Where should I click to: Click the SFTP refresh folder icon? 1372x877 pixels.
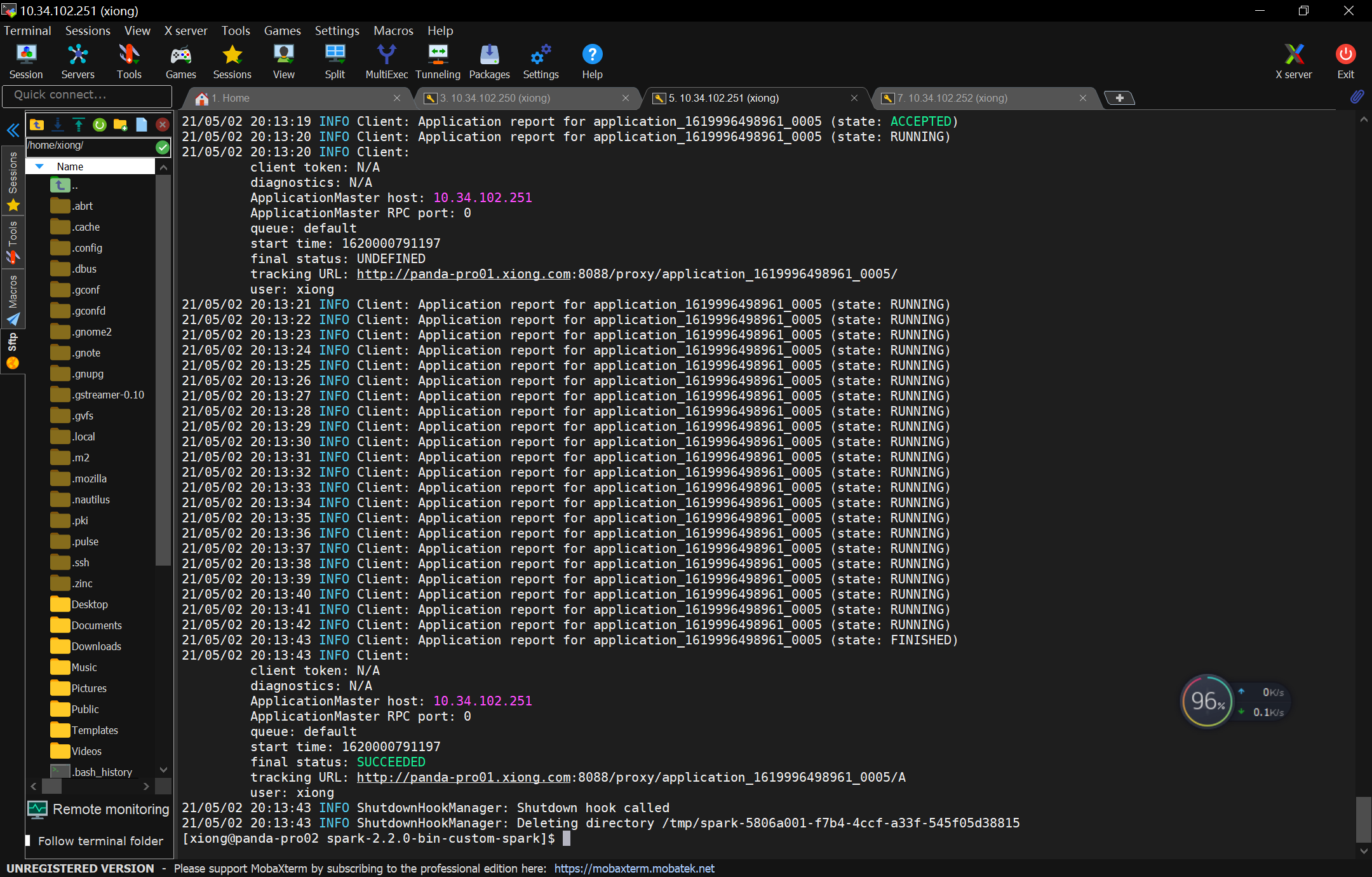point(100,125)
